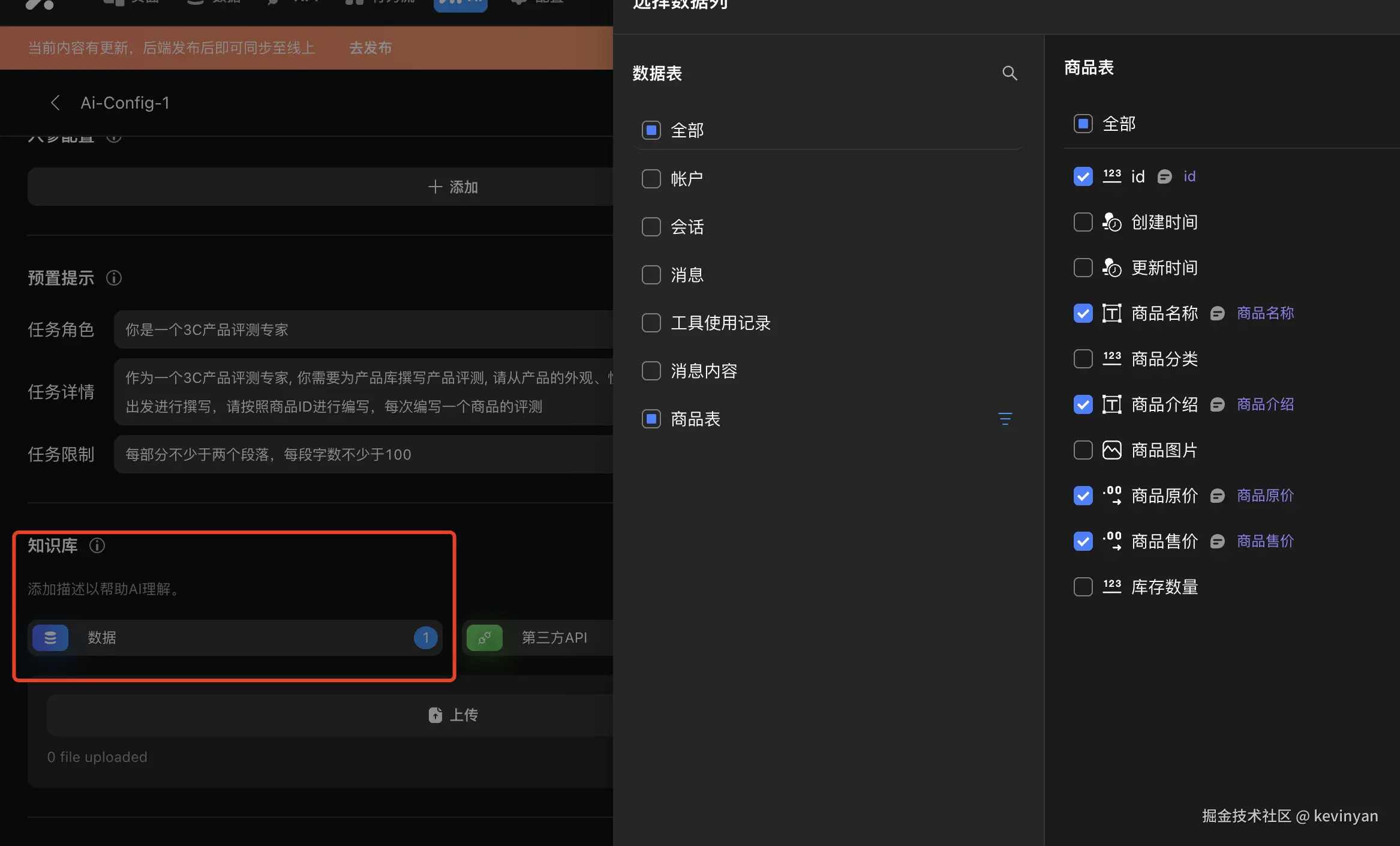This screenshot has height=846, width=1400.
Task: Click the info icon next to 预置提示
Action: (x=114, y=278)
